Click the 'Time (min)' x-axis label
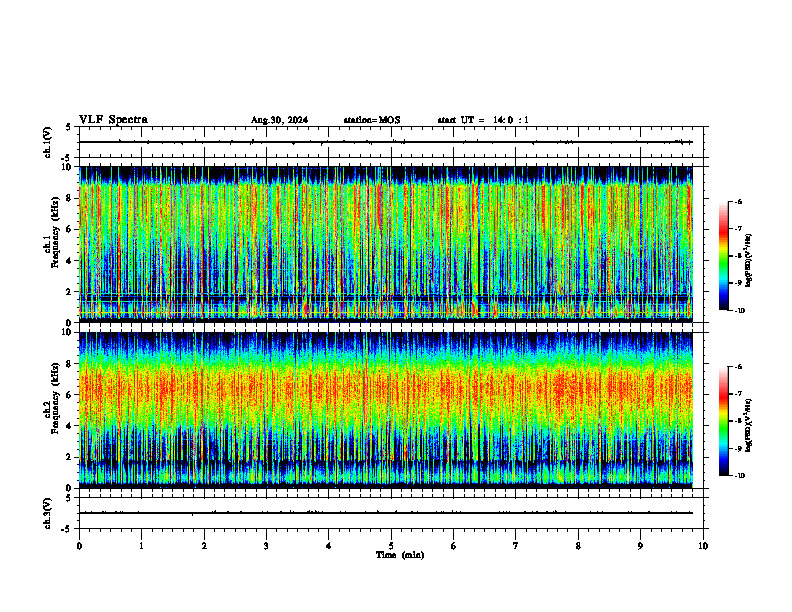The width and height of the screenshot is (792, 612). (400, 555)
